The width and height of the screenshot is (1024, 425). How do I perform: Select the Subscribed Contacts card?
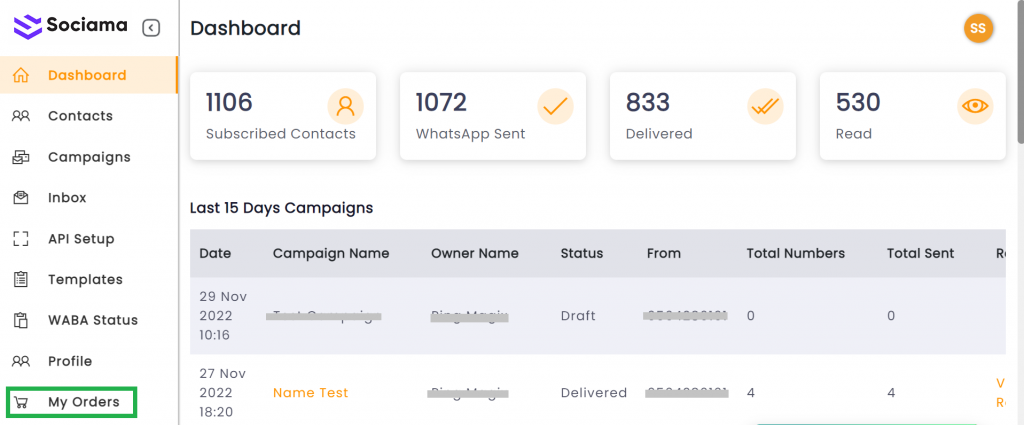283,116
